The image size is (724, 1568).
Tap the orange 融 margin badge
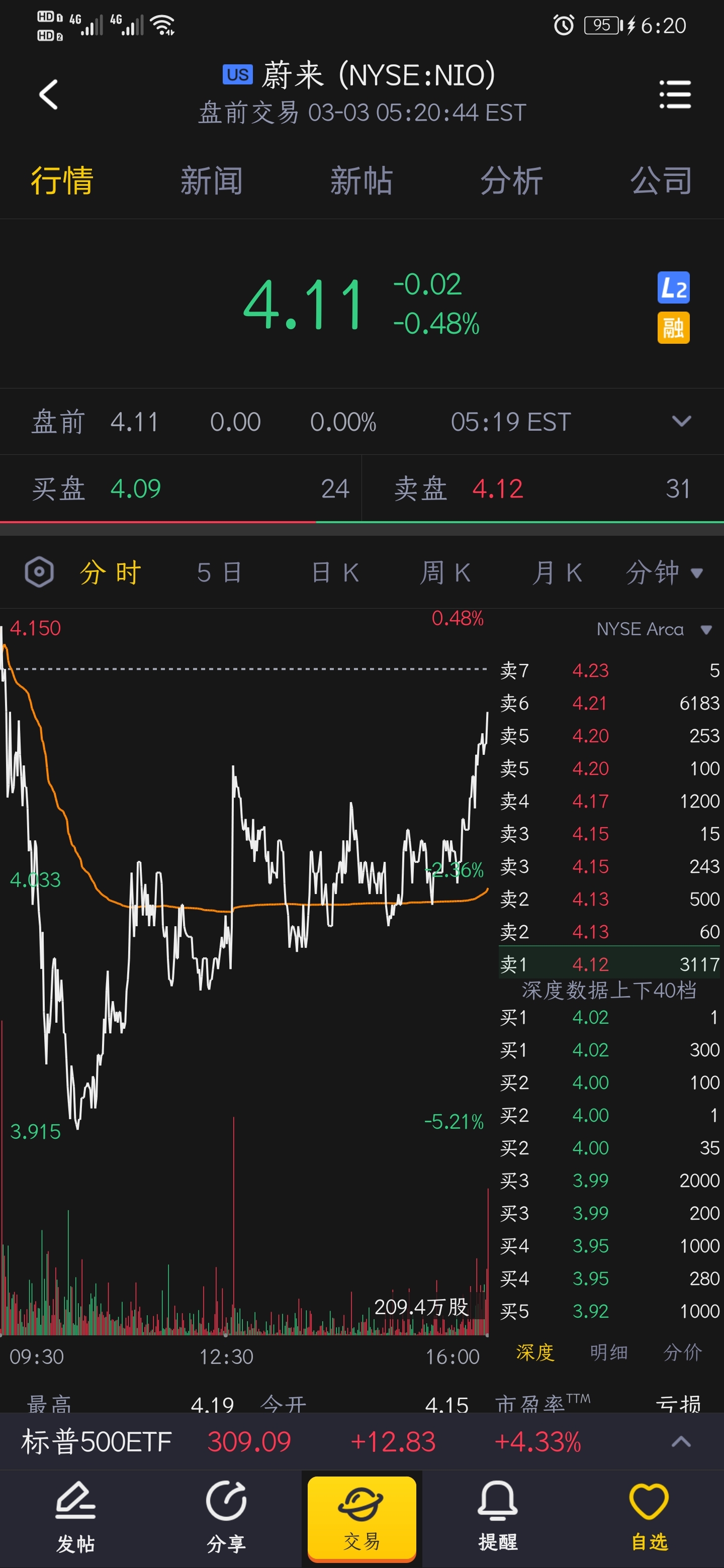673,328
